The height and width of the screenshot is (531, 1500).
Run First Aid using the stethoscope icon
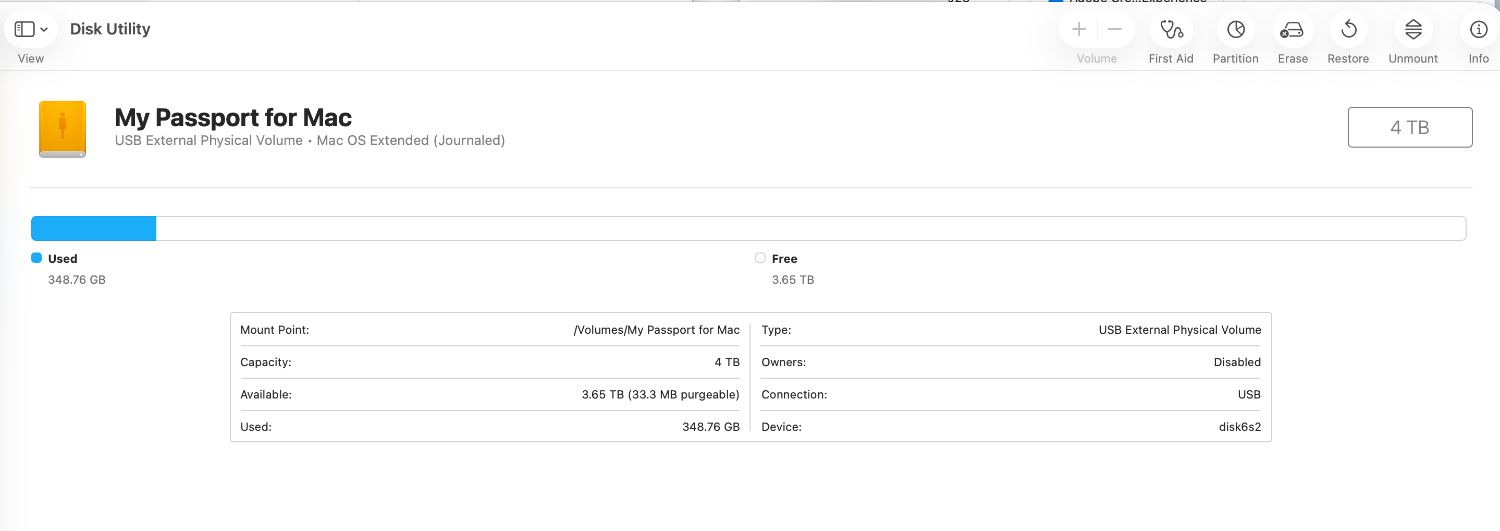click(1171, 30)
